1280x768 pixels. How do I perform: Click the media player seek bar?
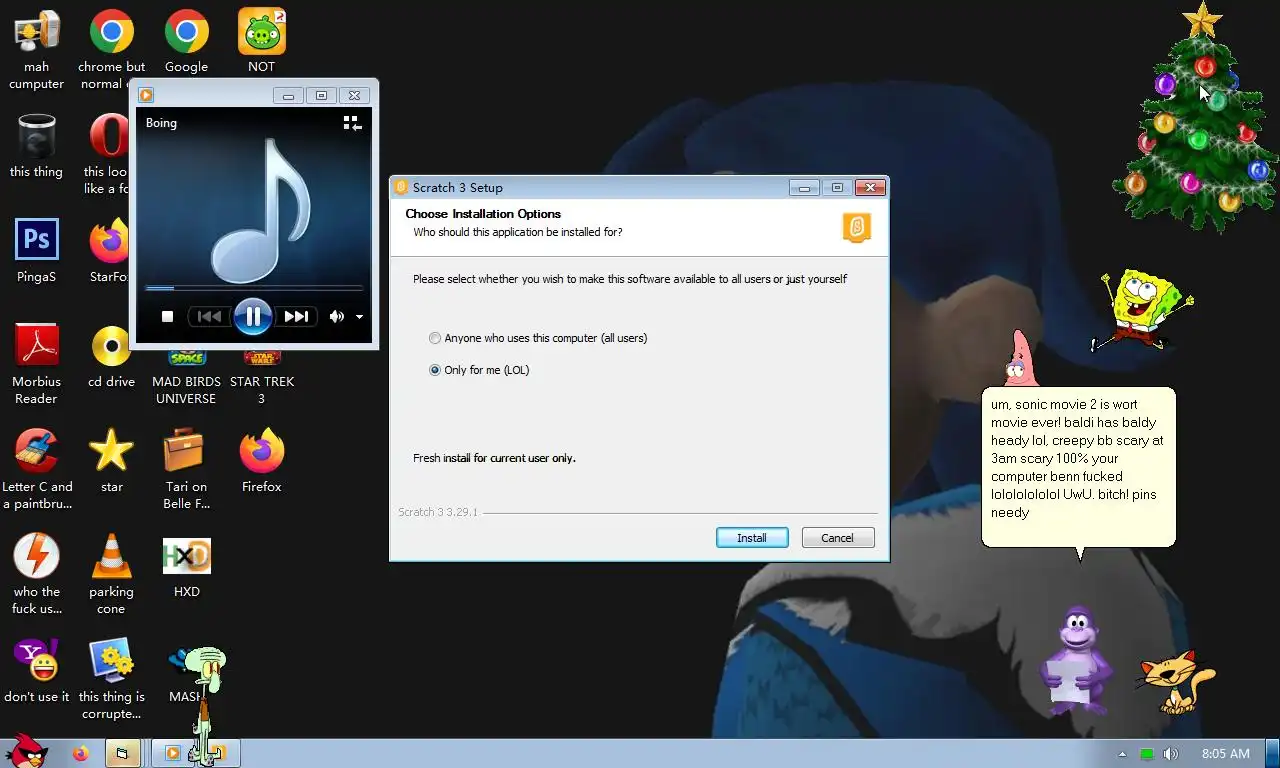pos(253,288)
